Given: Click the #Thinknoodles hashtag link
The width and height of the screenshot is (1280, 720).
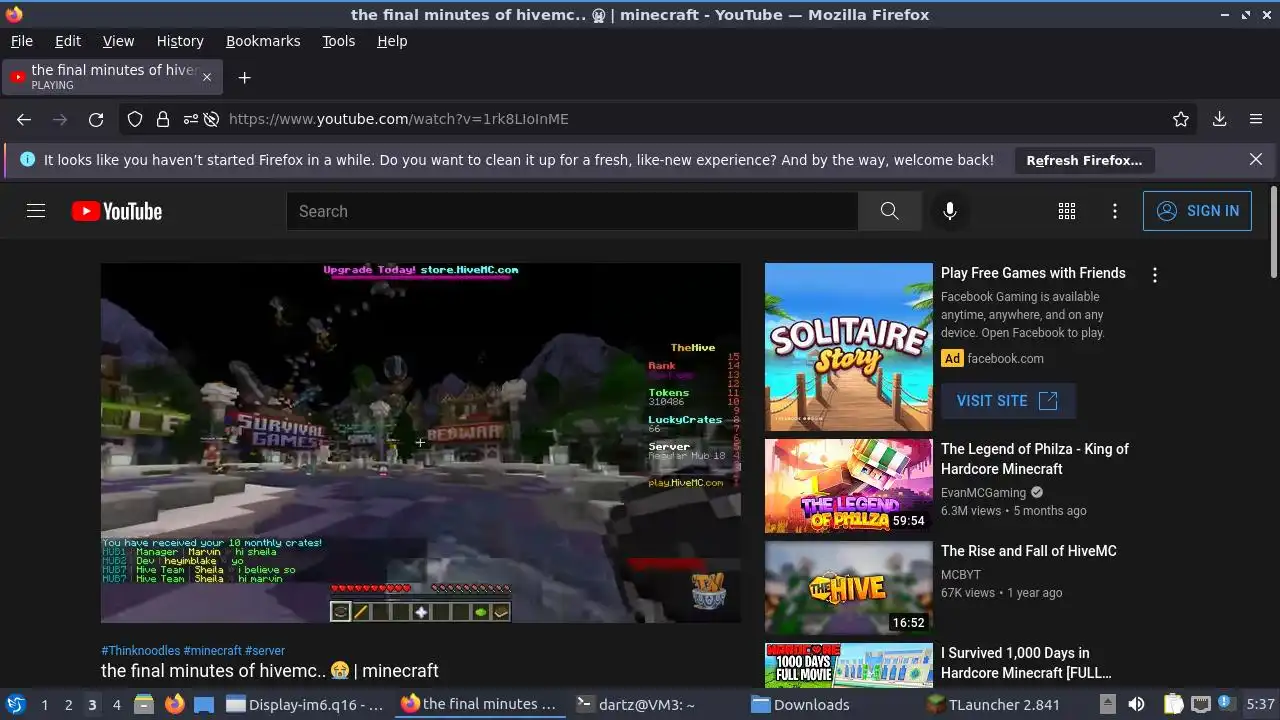Looking at the screenshot, I should tap(140, 650).
